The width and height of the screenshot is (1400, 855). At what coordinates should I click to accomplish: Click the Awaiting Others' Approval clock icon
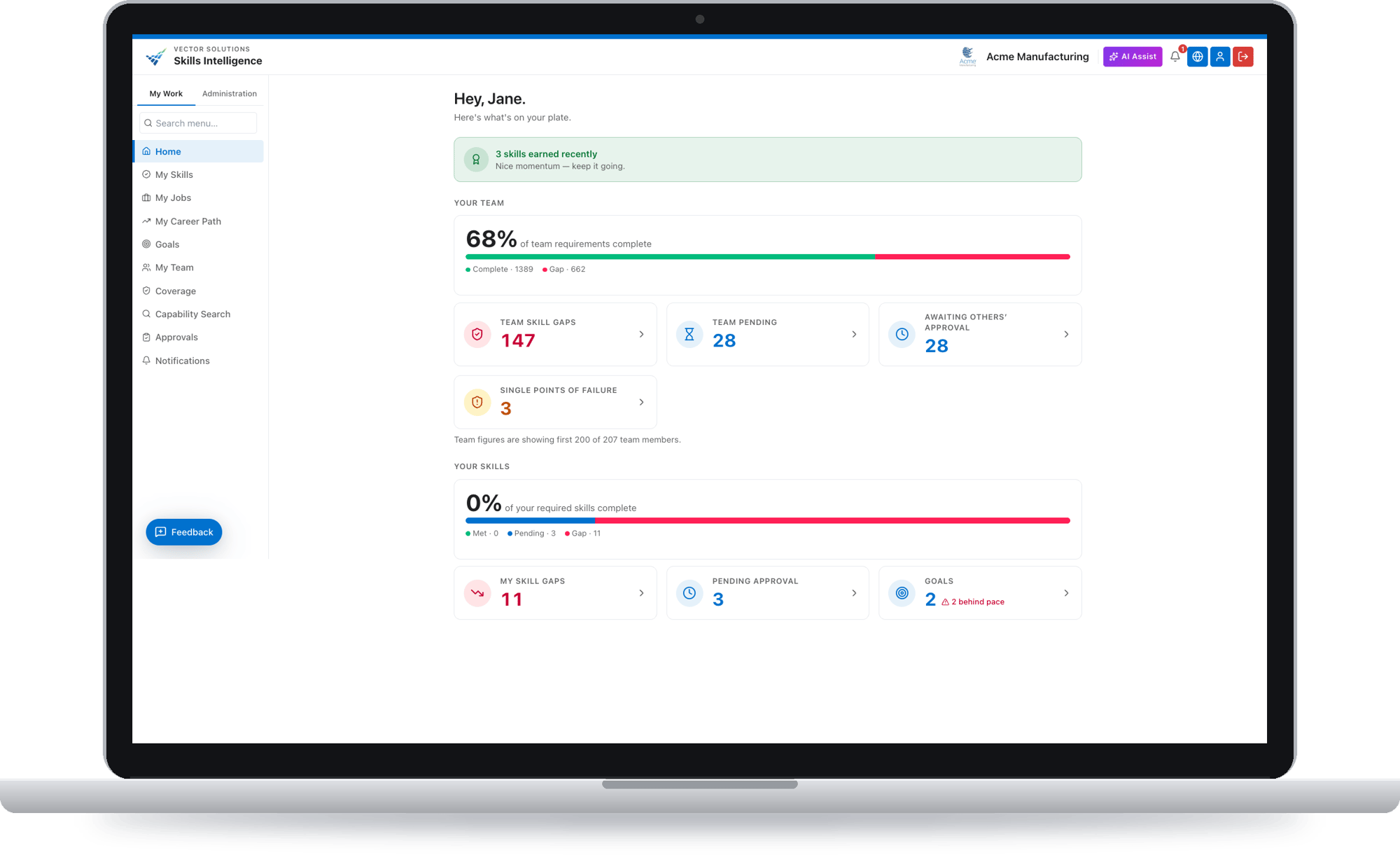coord(902,334)
